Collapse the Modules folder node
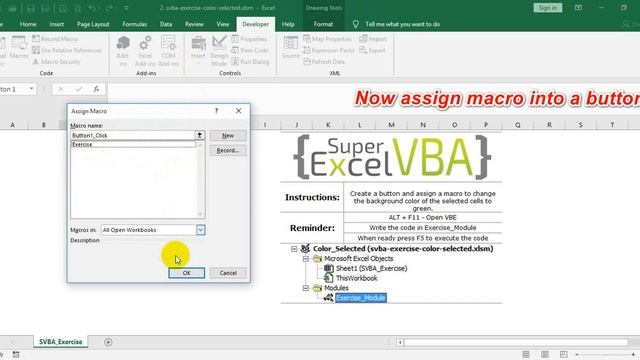The image size is (640, 360). tap(306, 288)
